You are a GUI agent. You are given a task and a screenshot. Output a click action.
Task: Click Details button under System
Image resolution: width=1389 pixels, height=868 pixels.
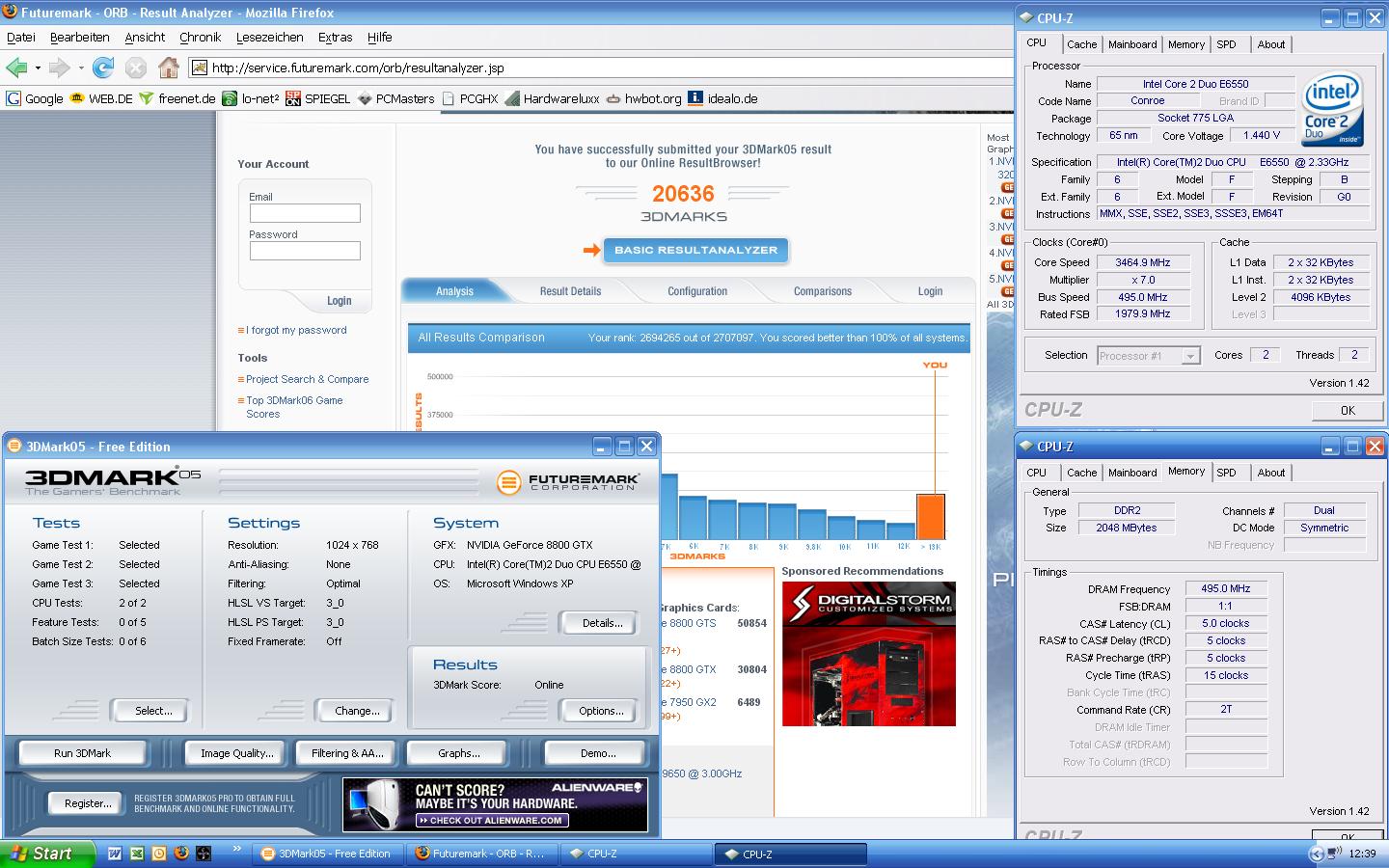601,623
